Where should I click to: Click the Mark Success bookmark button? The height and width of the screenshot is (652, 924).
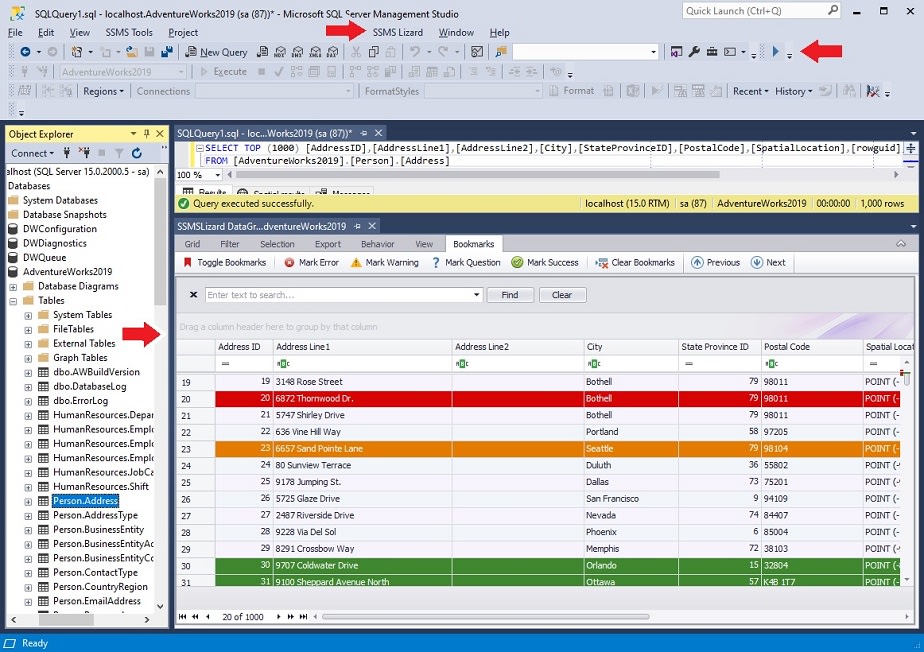(545, 263)
